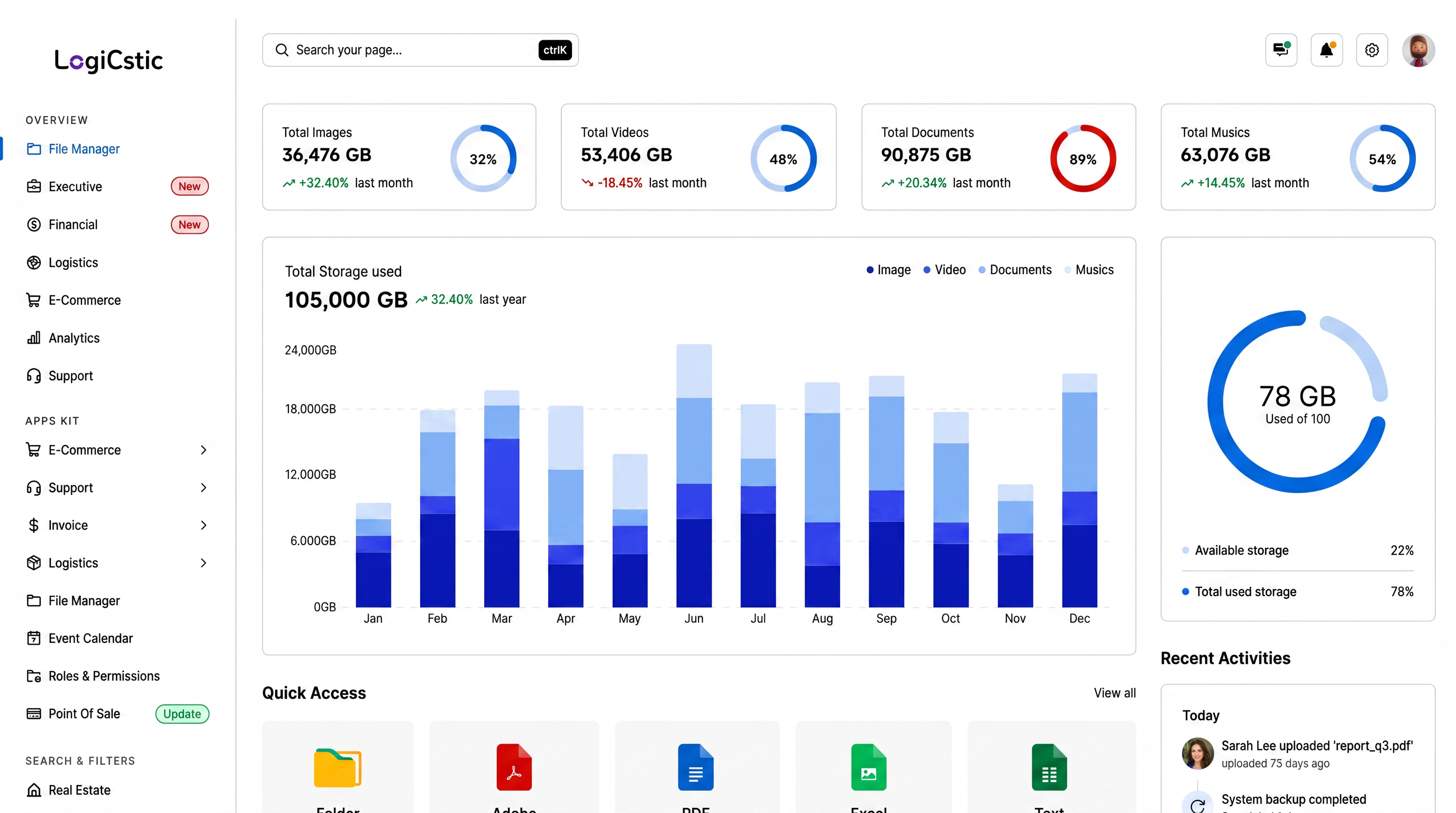
Task: Click the 78 GB storage donut chart
Action: [x=1298, y=401]
